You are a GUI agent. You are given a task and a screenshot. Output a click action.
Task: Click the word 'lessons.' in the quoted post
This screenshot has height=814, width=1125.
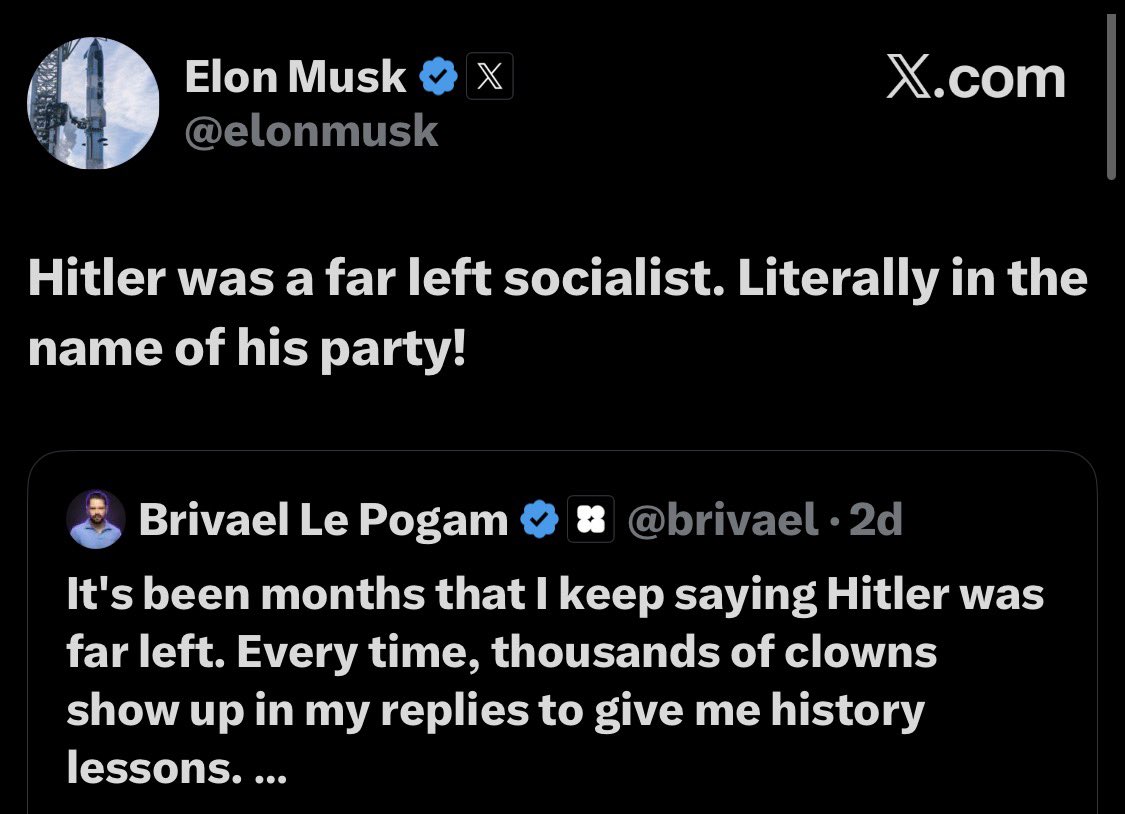point(150,767)
